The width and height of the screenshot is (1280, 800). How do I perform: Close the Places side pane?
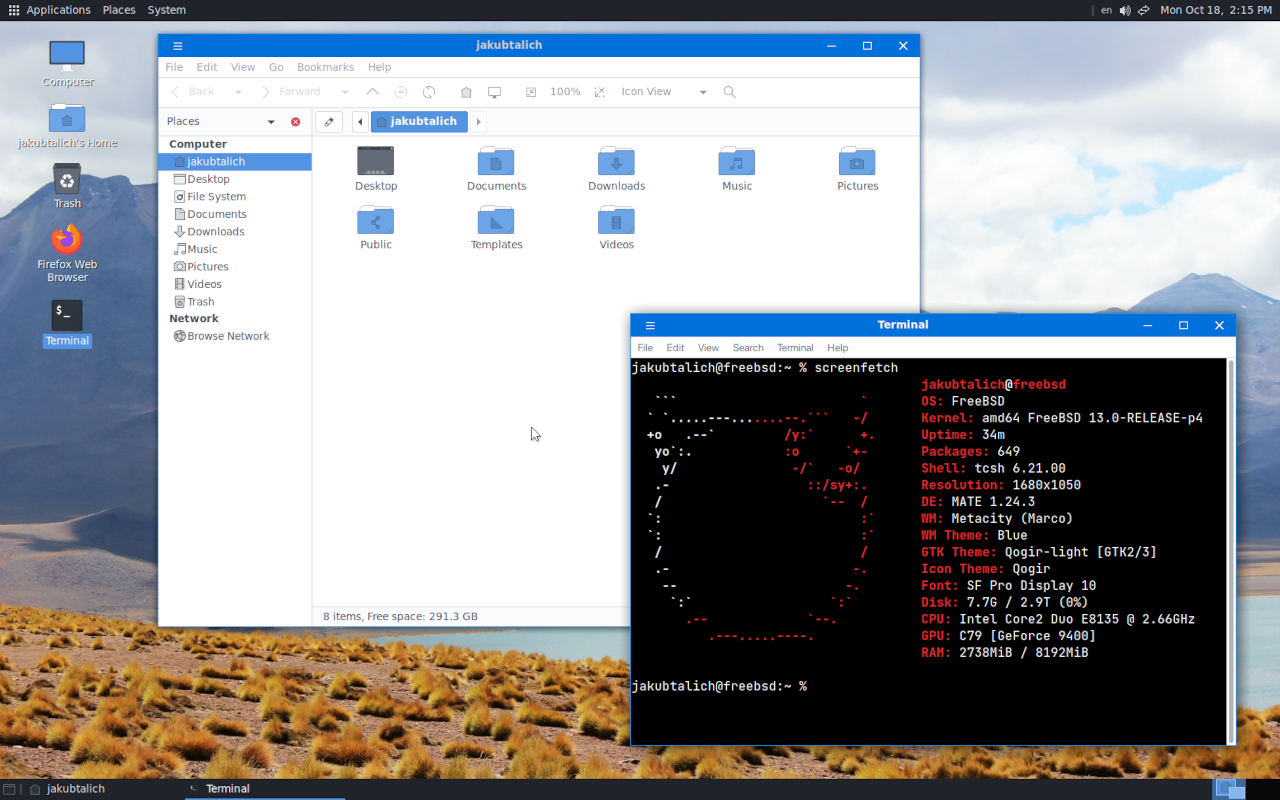coord(295,122)
